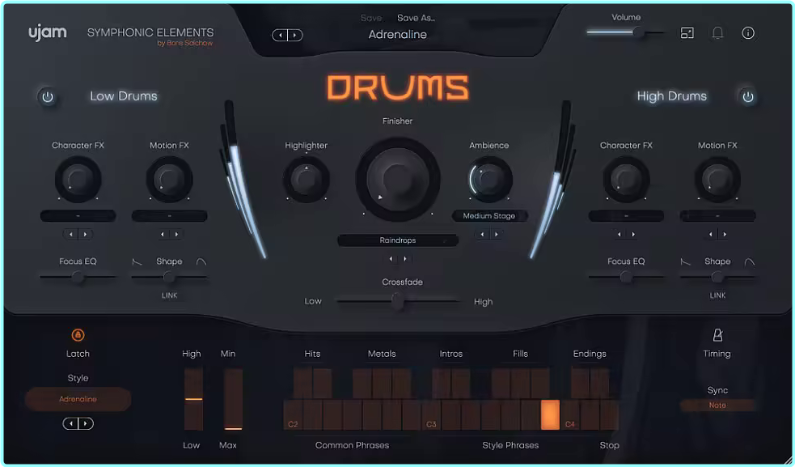Click Low Drums curved shape icon right of Shape

[201, 262]
